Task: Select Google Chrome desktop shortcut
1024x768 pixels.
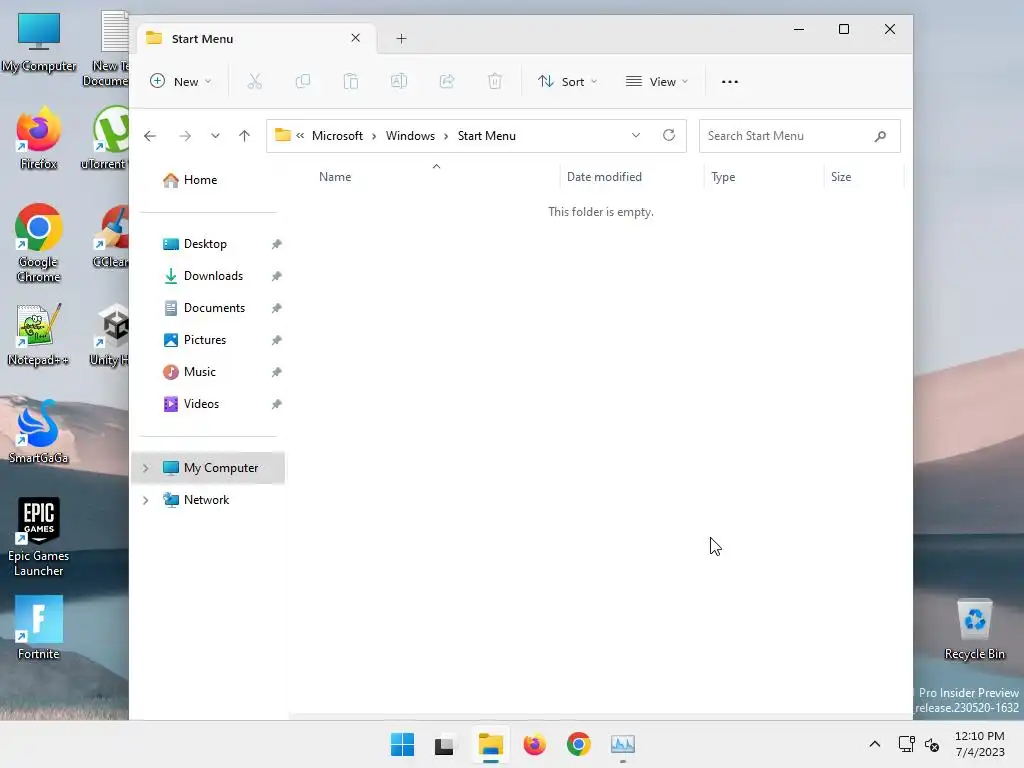Action: click(x=39, y=243)
